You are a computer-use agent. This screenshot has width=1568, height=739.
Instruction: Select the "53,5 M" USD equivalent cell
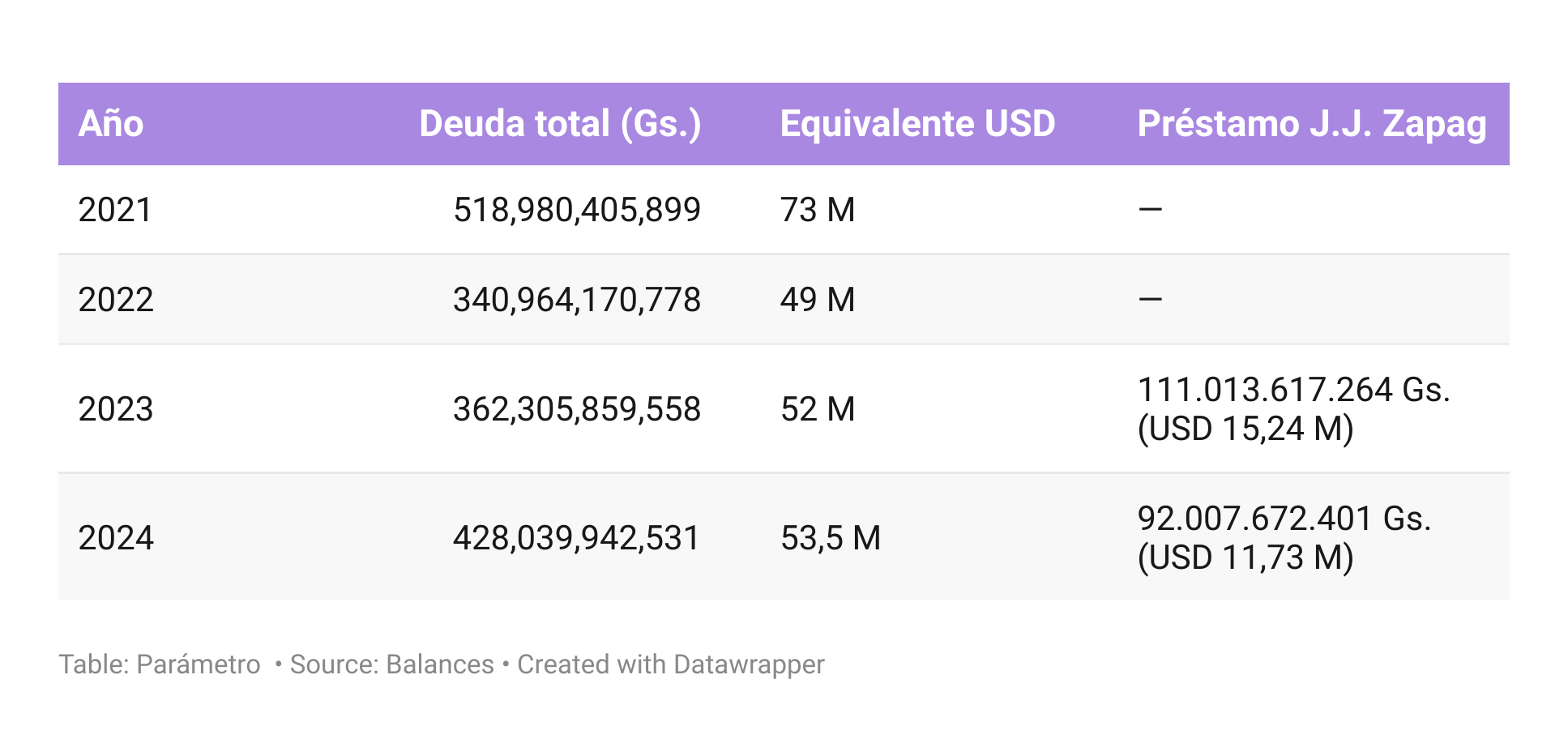click(x=831, y=538)
